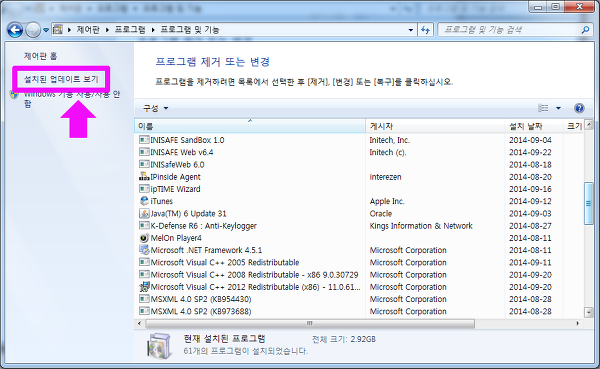Select 프로그램 in the address breadcrumb
Screen dimensions: 600x369
tap(130, 29)
